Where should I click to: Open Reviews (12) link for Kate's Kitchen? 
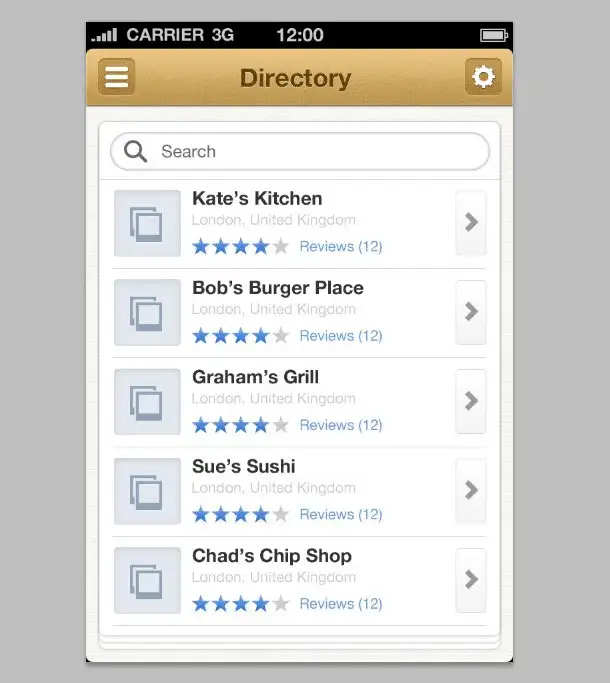tap(341, 247)
